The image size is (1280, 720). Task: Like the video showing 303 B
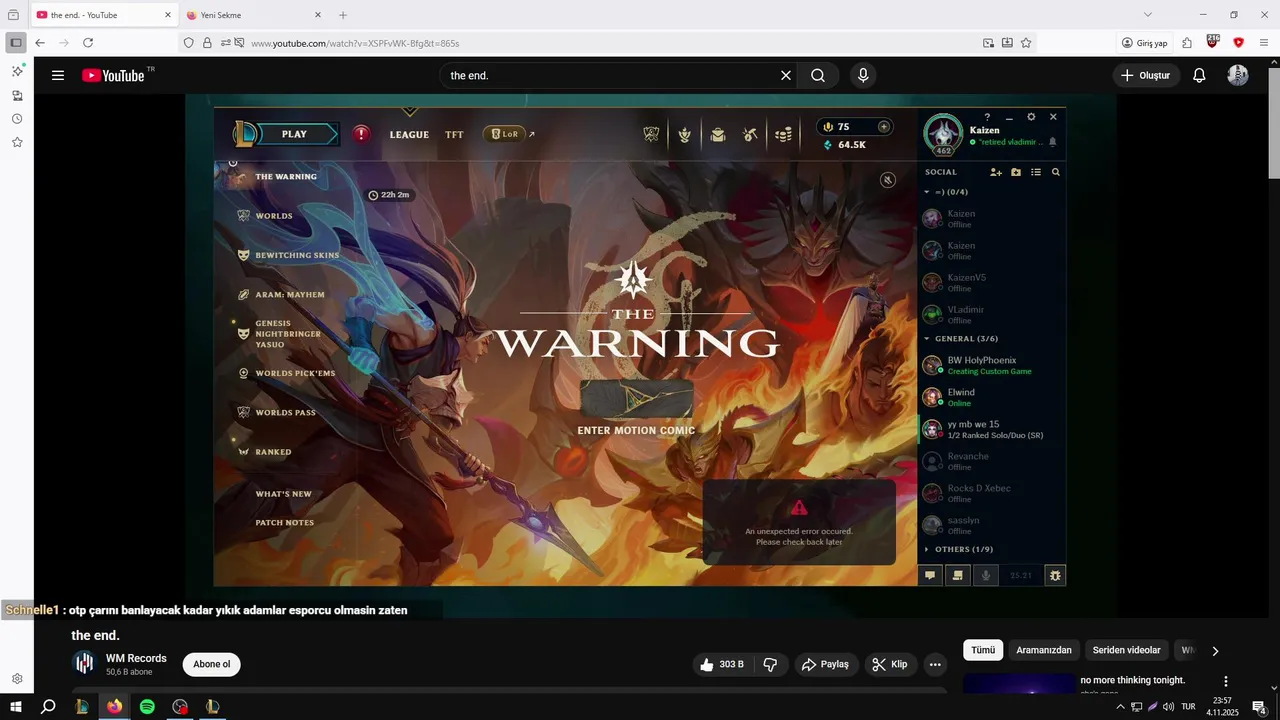click(x=723, y=664)
